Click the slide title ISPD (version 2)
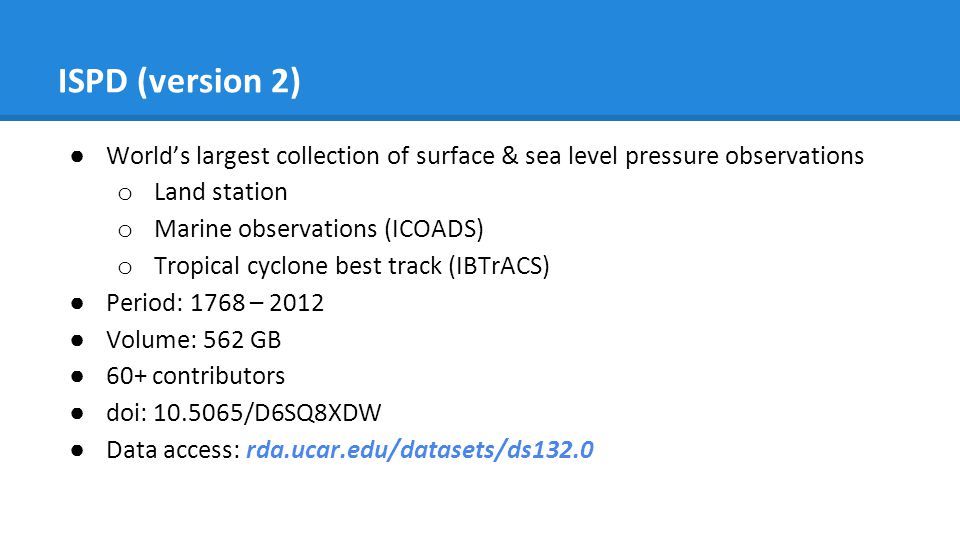This screenshot has width=960, height=540. (179, 81)
